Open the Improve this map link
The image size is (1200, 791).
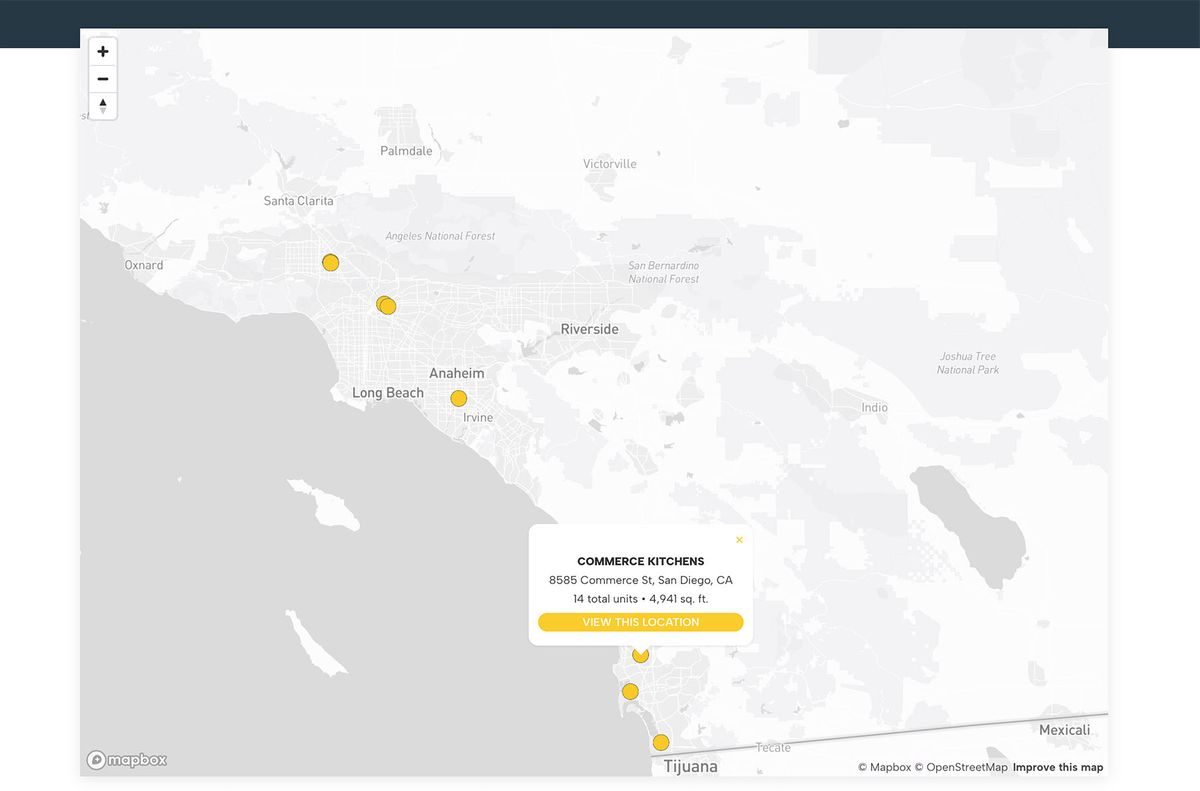tap(1058, 767)
